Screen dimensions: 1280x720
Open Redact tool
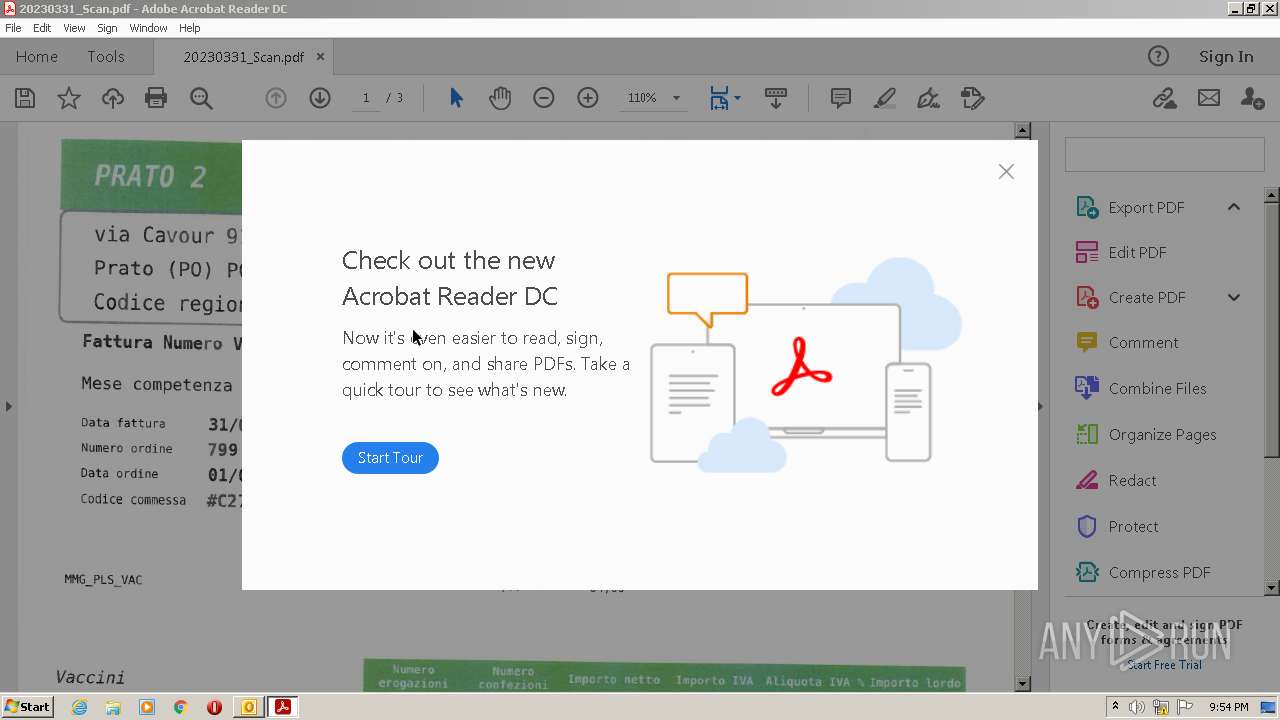[x=1132, y=480]
